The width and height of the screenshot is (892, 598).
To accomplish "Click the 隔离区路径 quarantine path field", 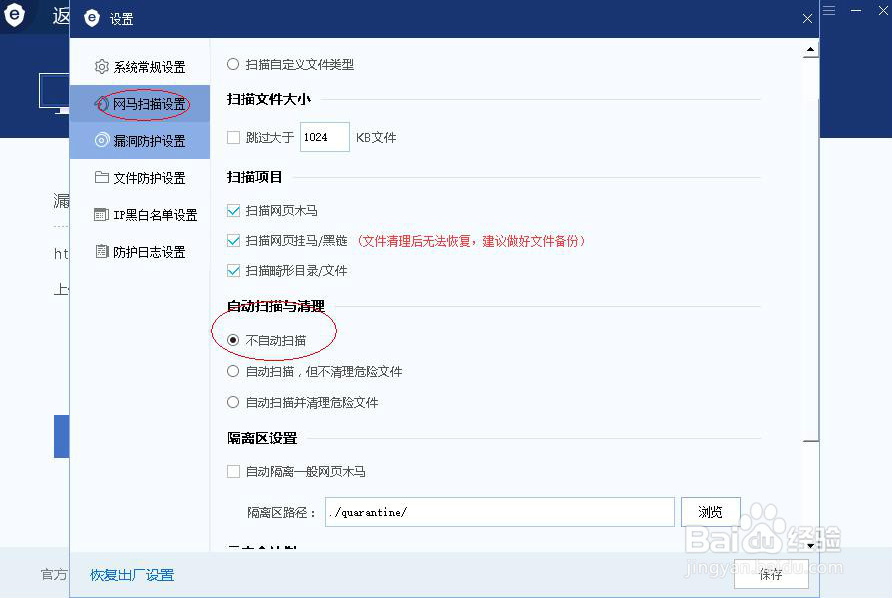I will 499,512.
